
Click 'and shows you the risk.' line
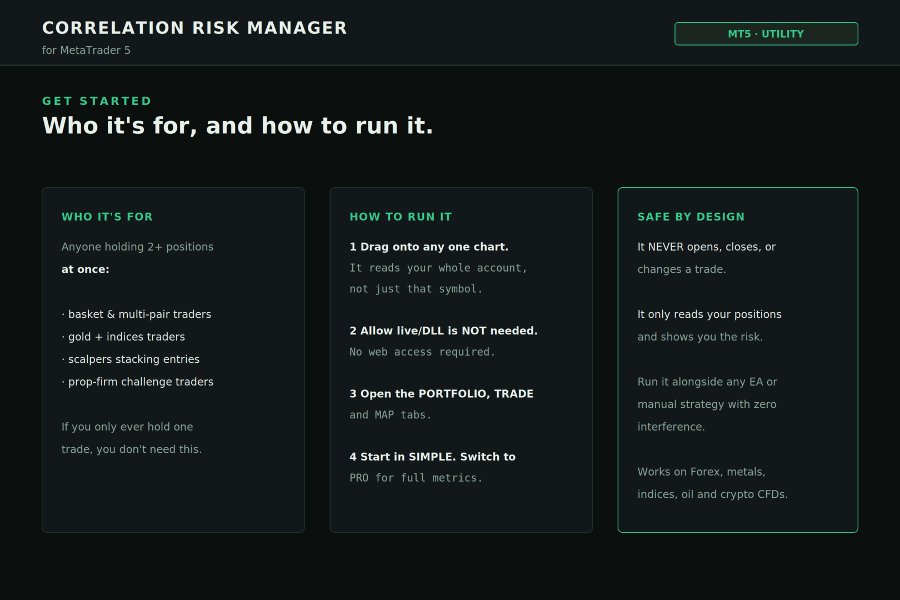pos(700,336)
